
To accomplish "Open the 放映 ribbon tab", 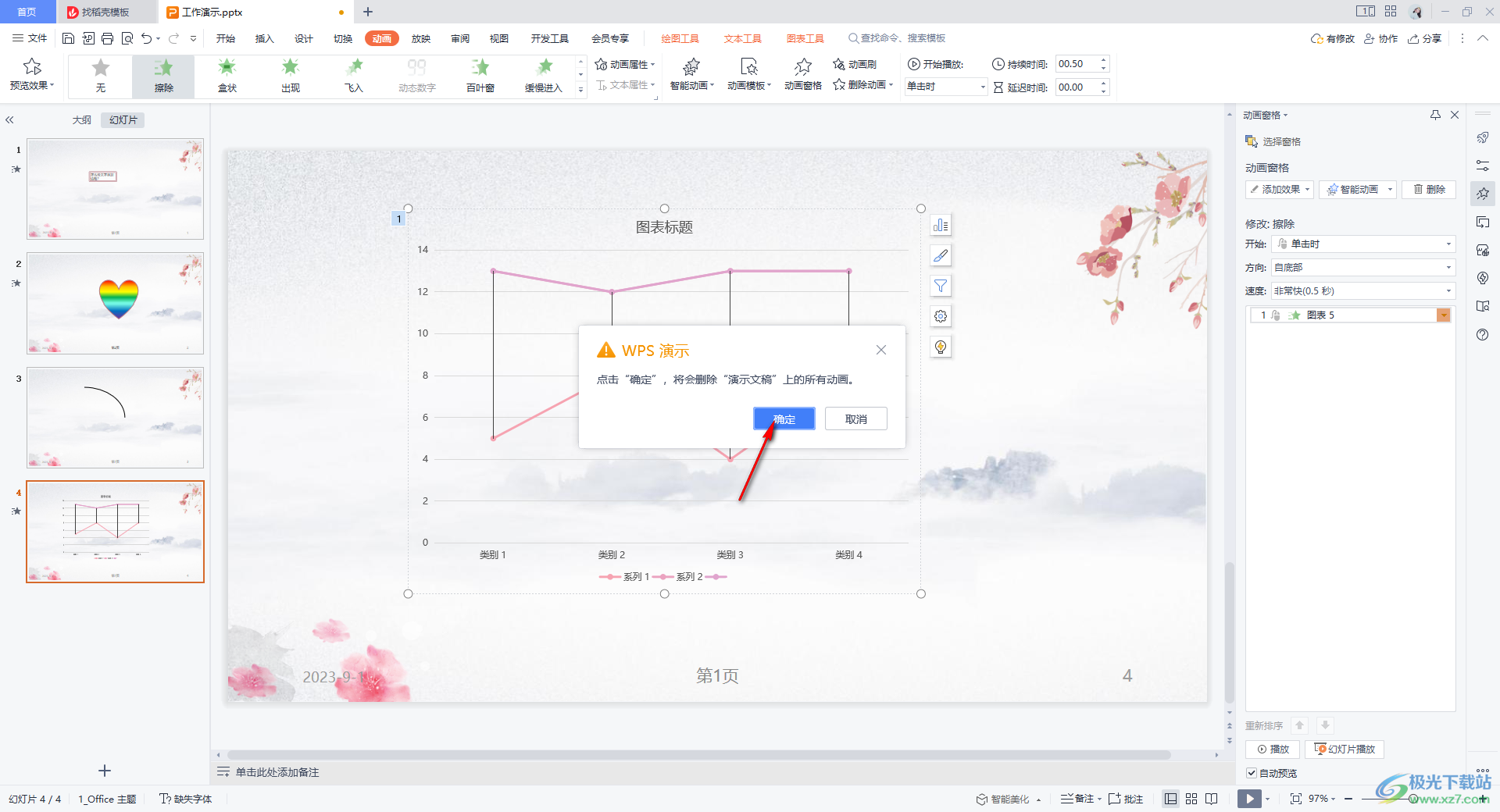I will (421, 38).
